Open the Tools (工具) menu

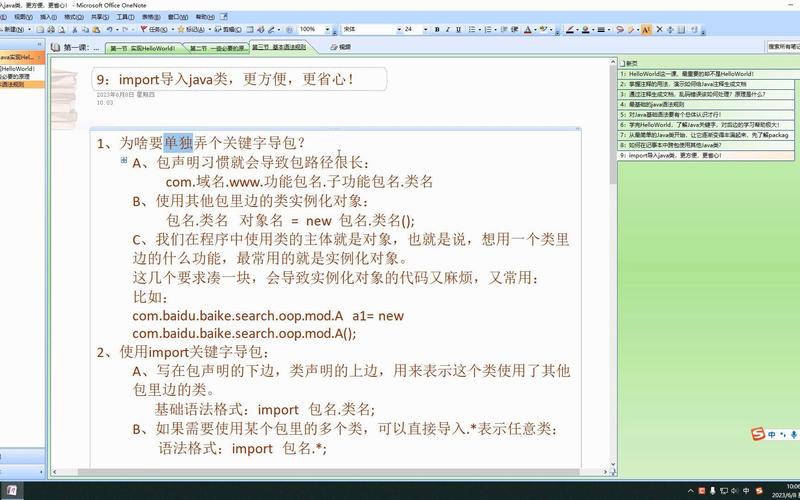pos(125,17)
